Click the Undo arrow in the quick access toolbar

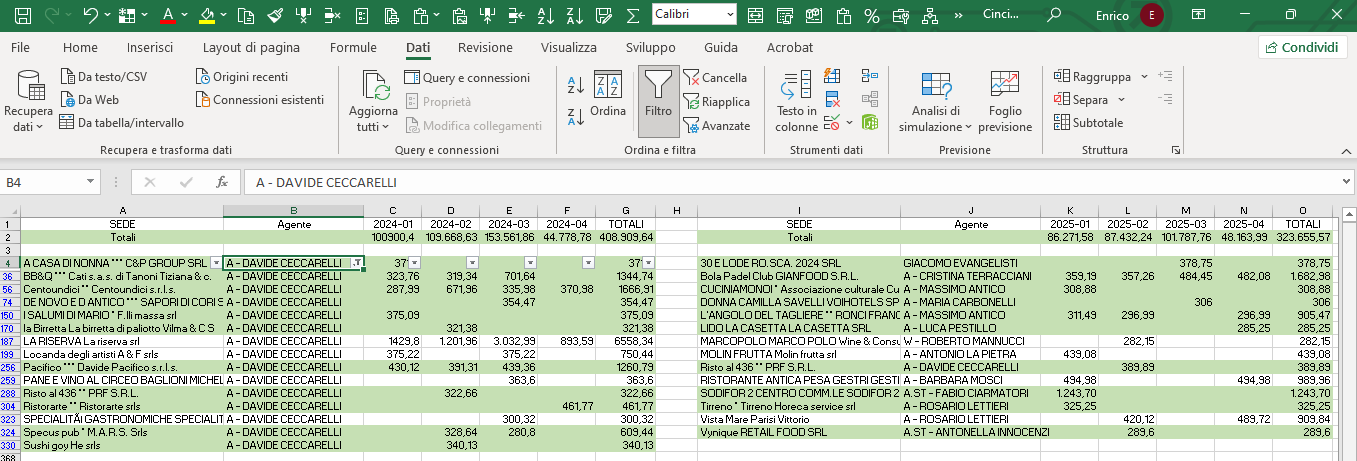pos(91,15)
